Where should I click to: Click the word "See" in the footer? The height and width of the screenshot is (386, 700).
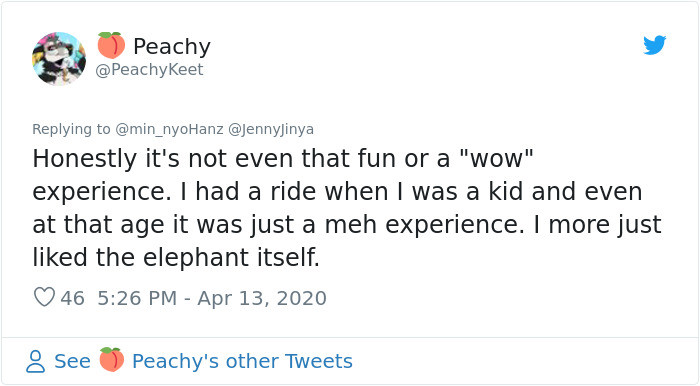(72, 361)
